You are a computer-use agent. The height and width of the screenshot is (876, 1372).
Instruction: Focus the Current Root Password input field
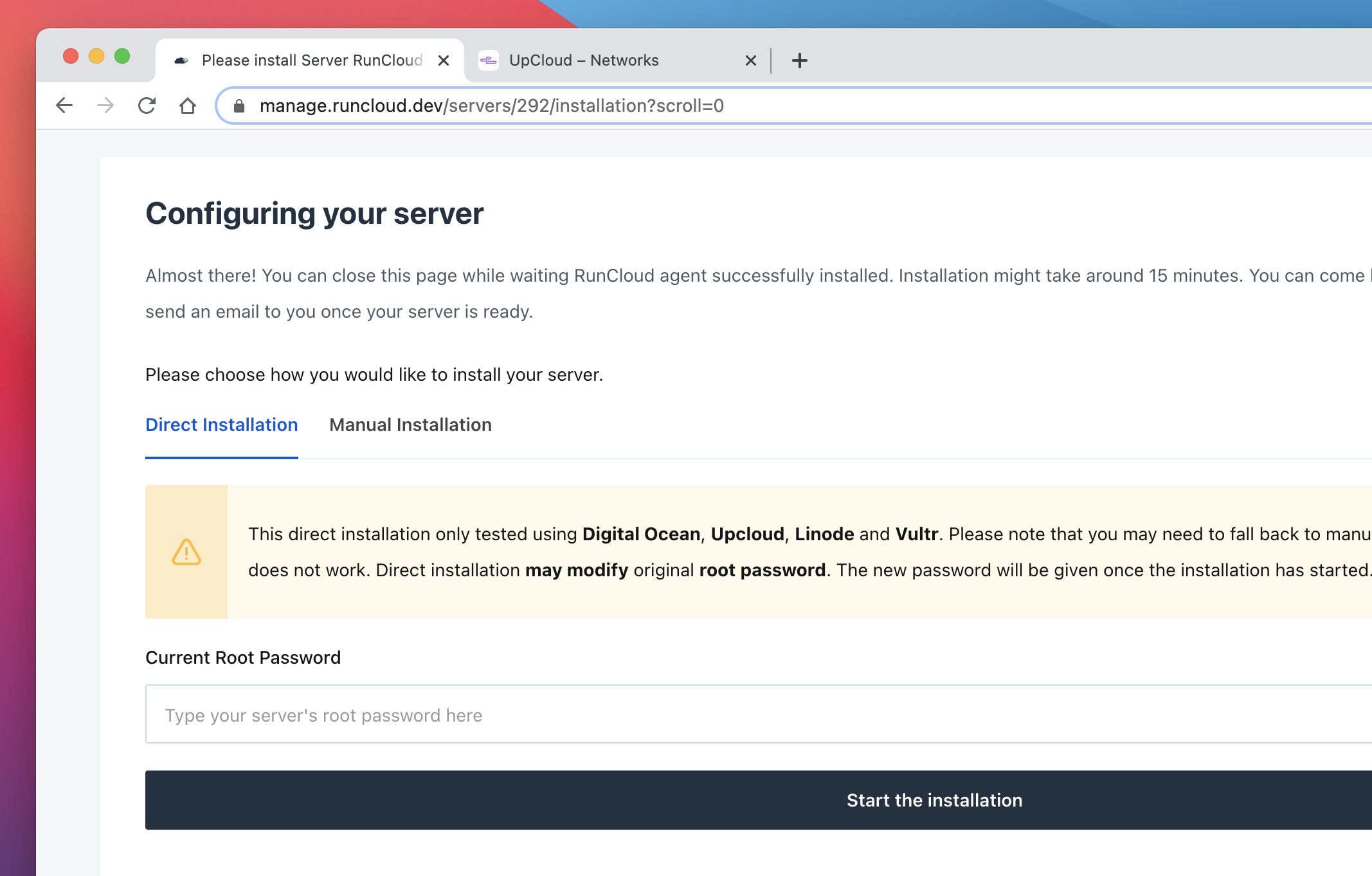(x=759, y=714)
